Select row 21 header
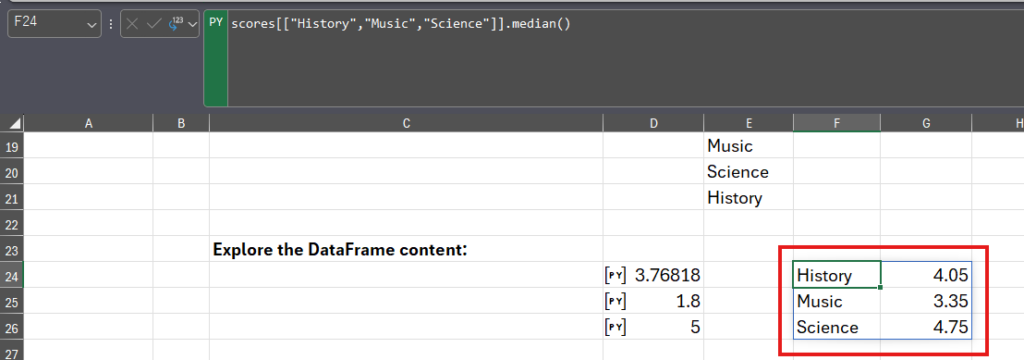 (x=12, y=197)
